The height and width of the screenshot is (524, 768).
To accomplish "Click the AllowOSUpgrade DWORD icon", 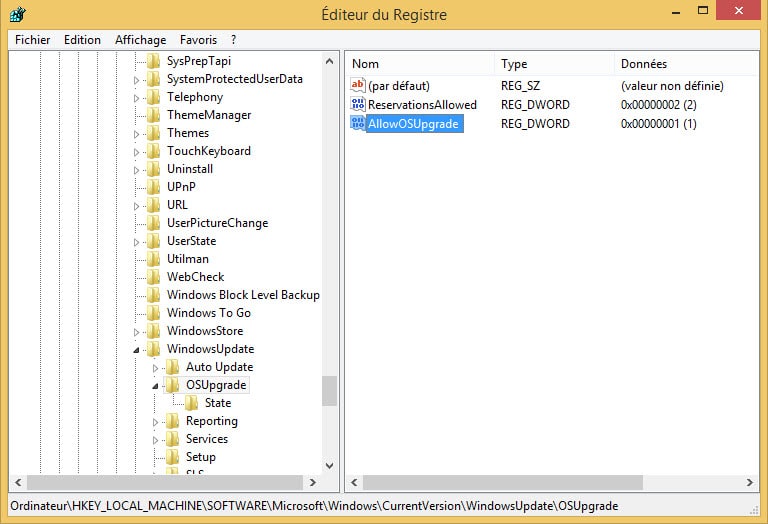I will pyautogui.click(x=358, y=123).
